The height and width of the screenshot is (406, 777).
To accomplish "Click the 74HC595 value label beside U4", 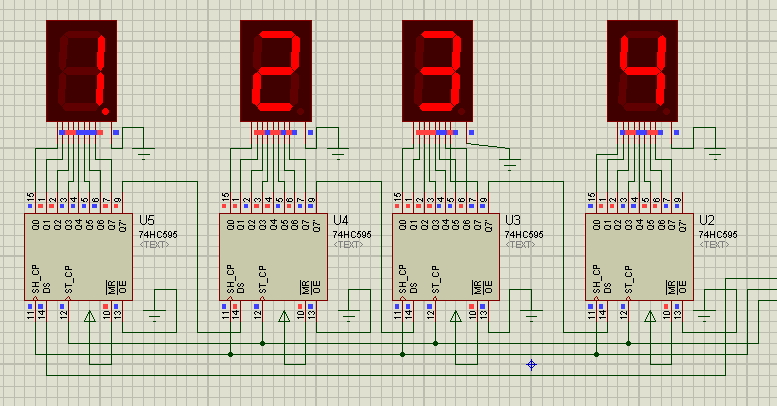I will click(352, 234).
